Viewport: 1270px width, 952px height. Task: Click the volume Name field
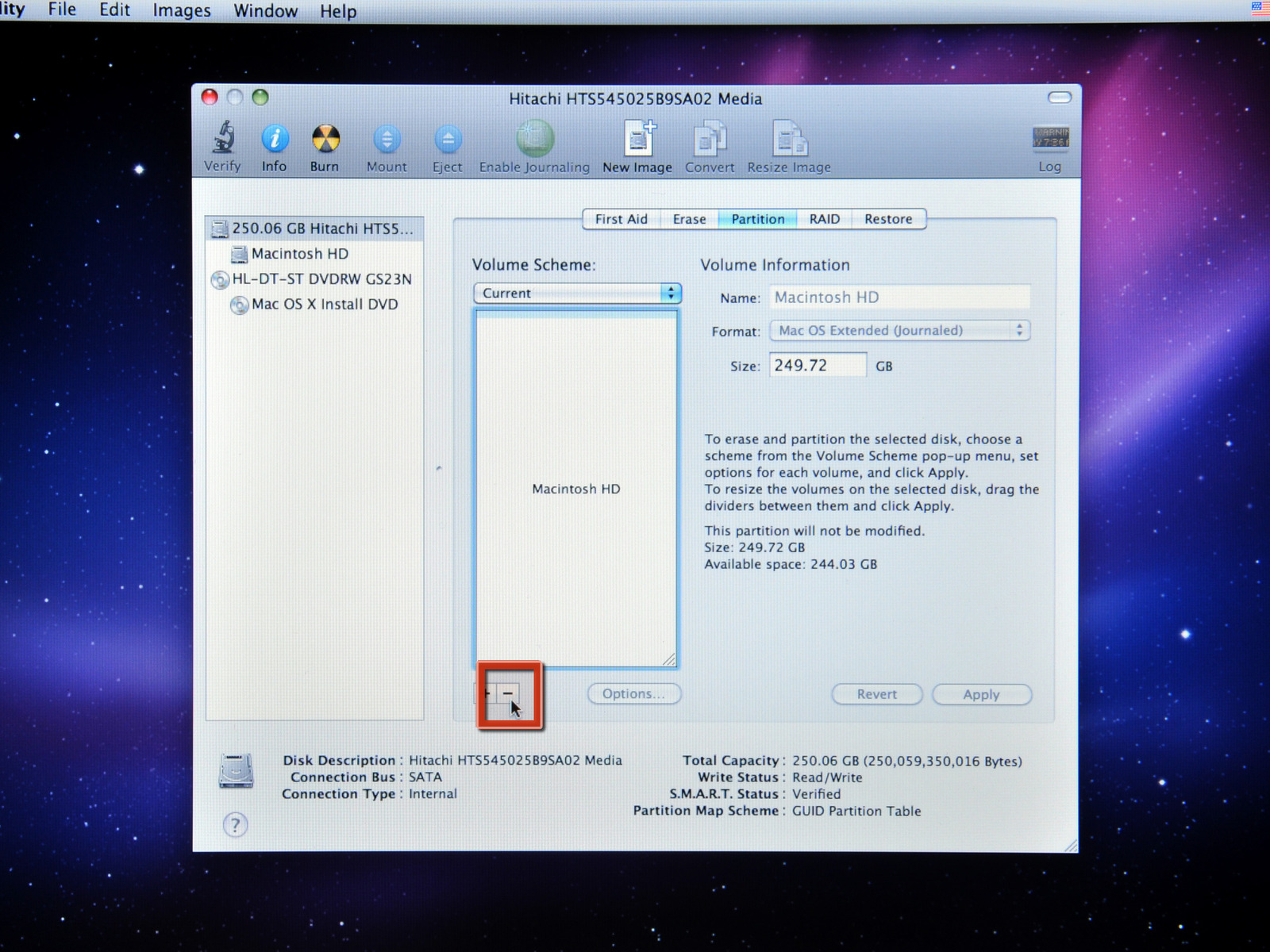click(x=900, y=297)
